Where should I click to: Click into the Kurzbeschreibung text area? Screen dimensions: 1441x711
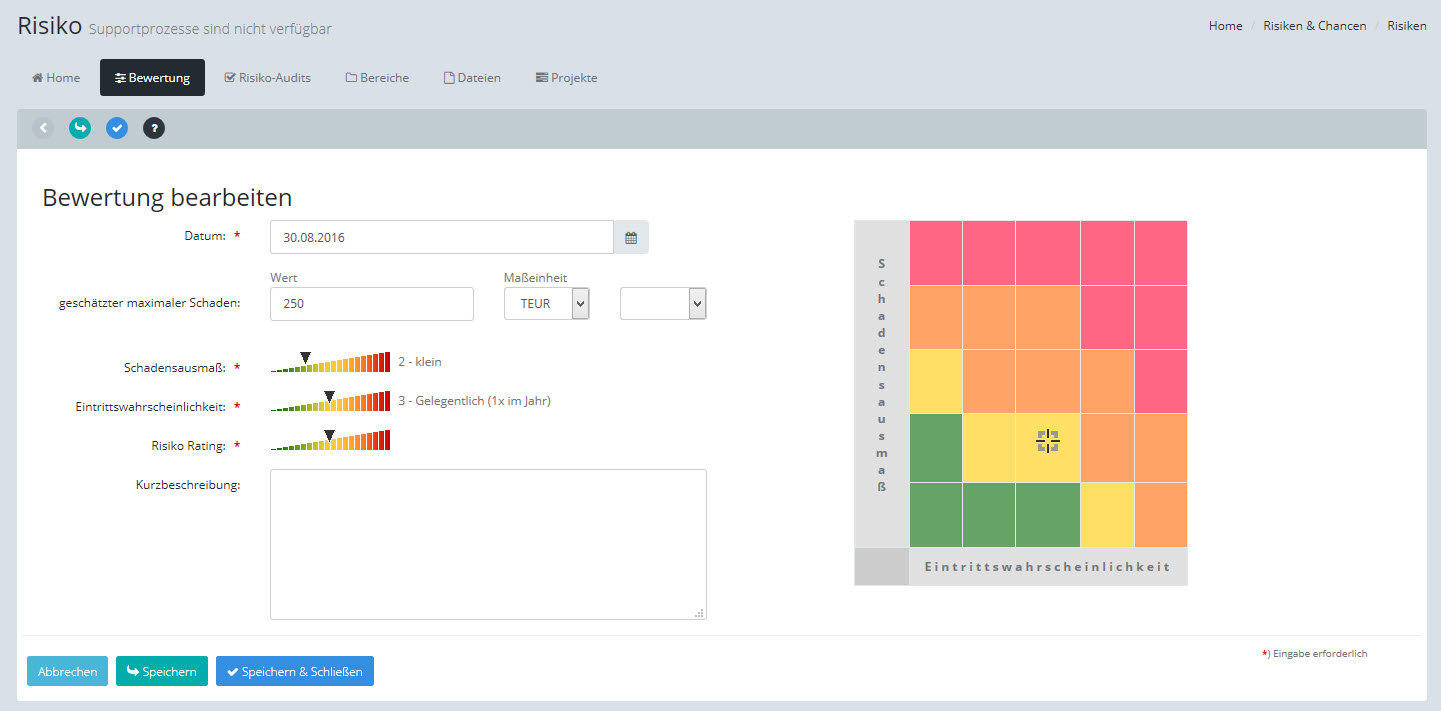point(488,544)
